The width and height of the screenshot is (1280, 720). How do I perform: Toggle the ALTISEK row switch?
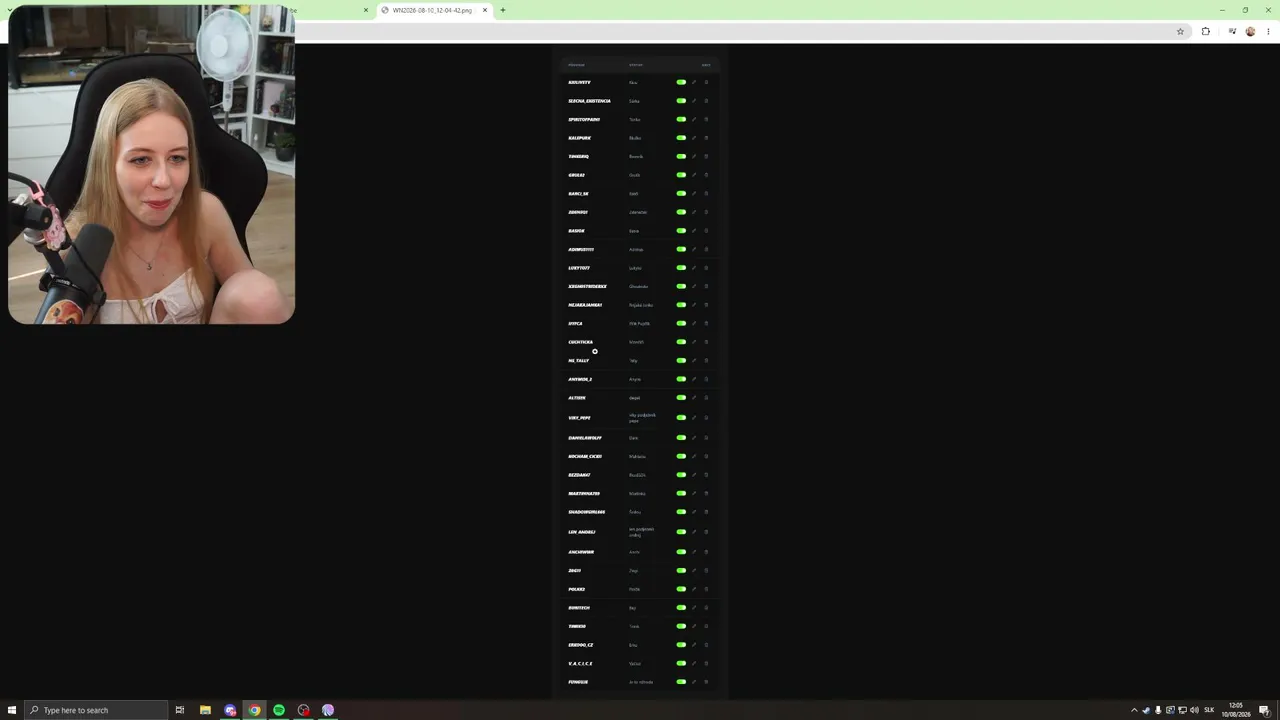[681, 398]
